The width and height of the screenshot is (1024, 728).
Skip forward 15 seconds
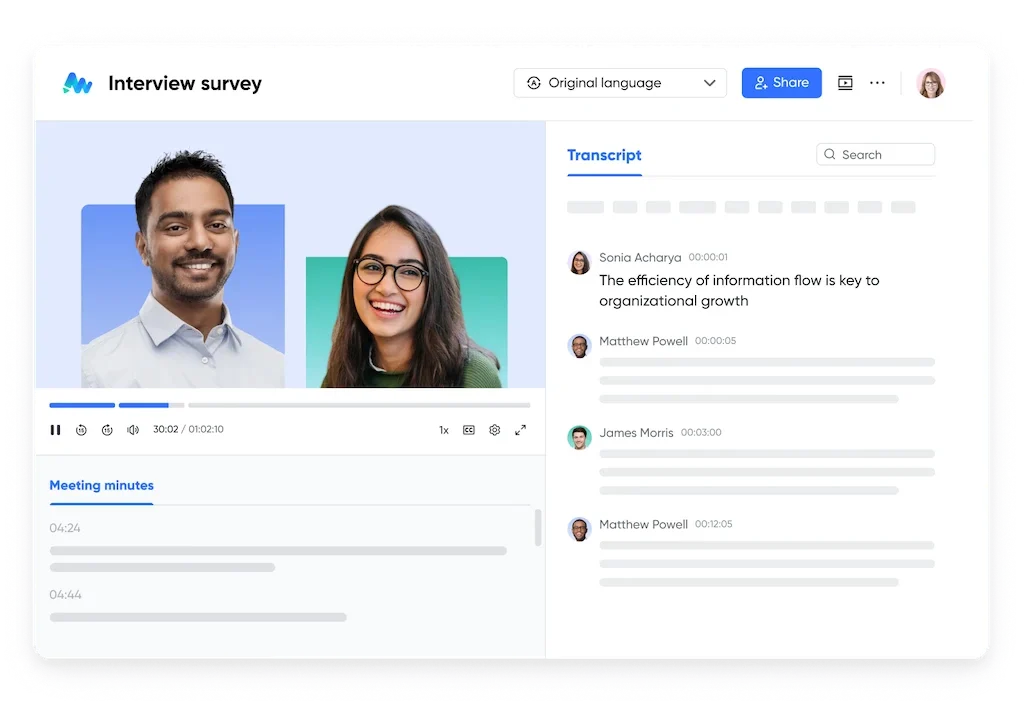coord(107,430)
